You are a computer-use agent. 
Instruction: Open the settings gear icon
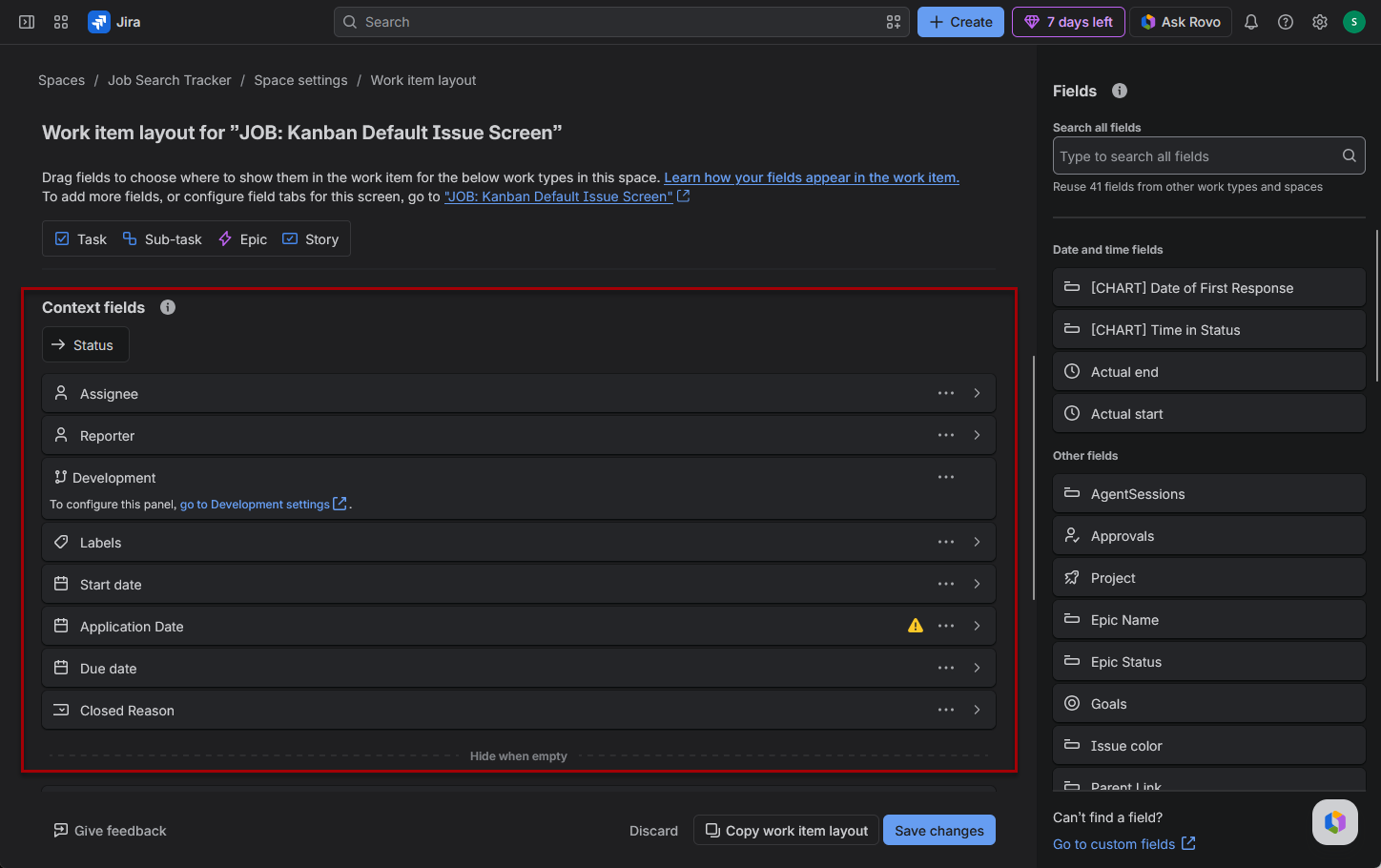(1320, 22)
